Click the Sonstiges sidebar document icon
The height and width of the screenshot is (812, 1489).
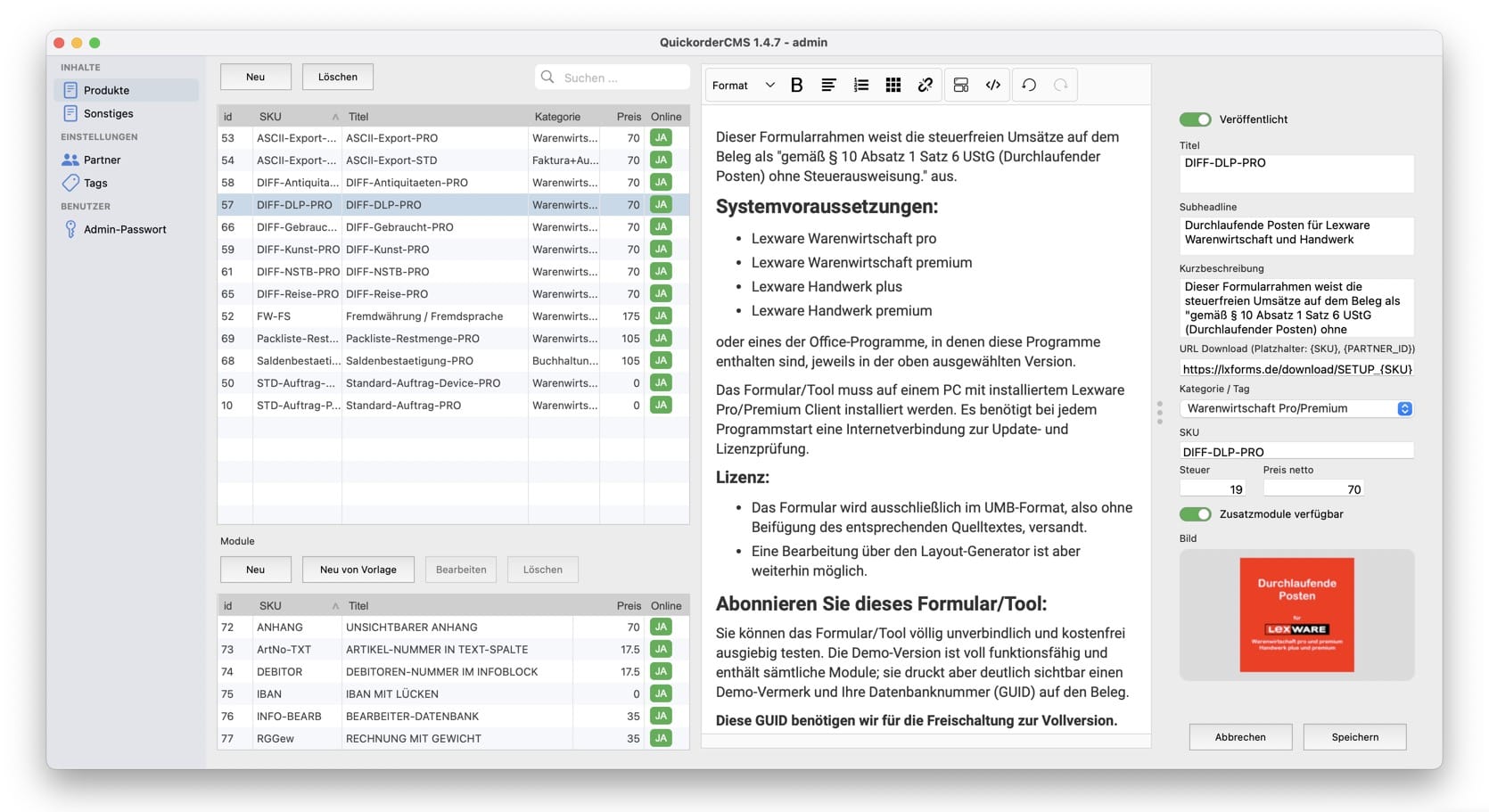pyautogui.click(x=70, y=113)
